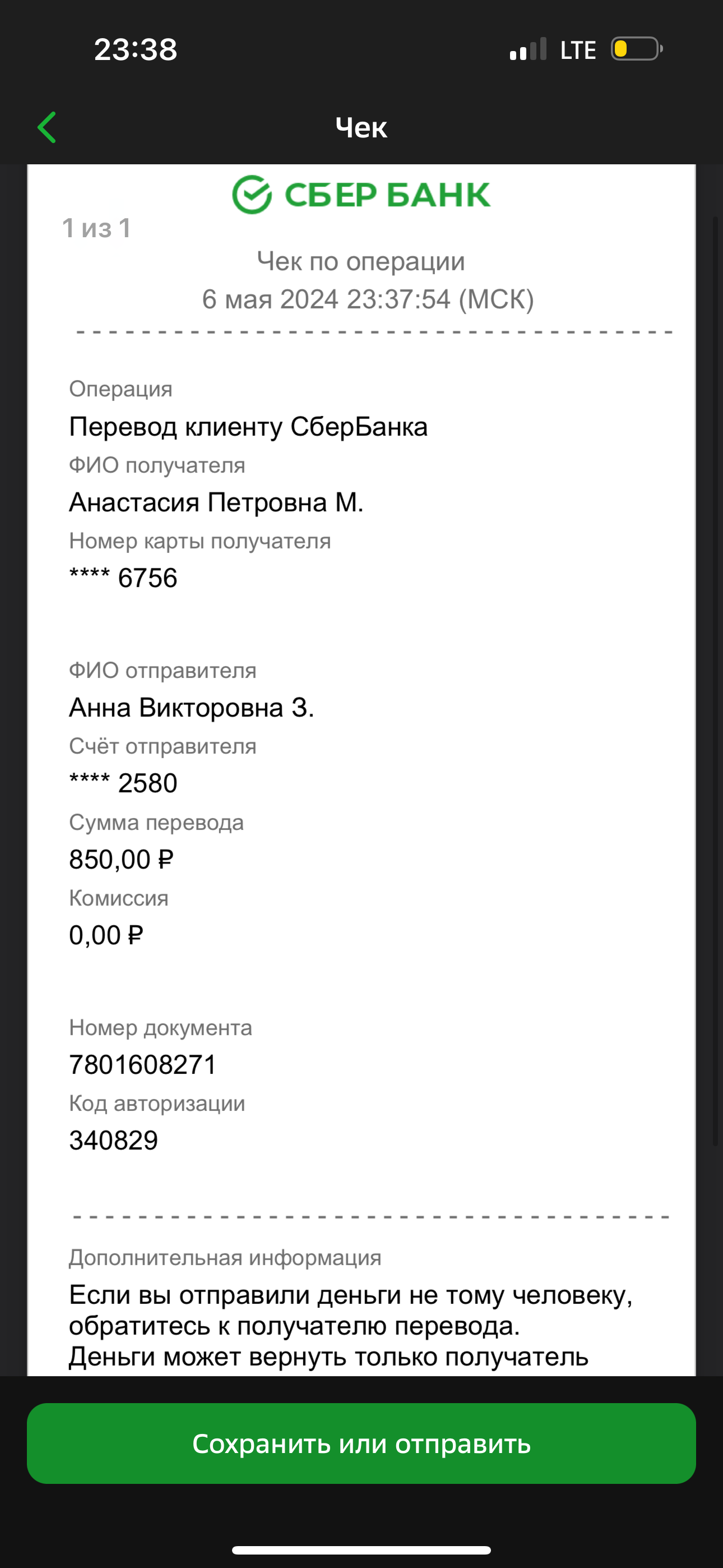Screen dimensions: 723x1568
Task: Tap the home indicator bar at bottom
Action: coord(361,1549)
